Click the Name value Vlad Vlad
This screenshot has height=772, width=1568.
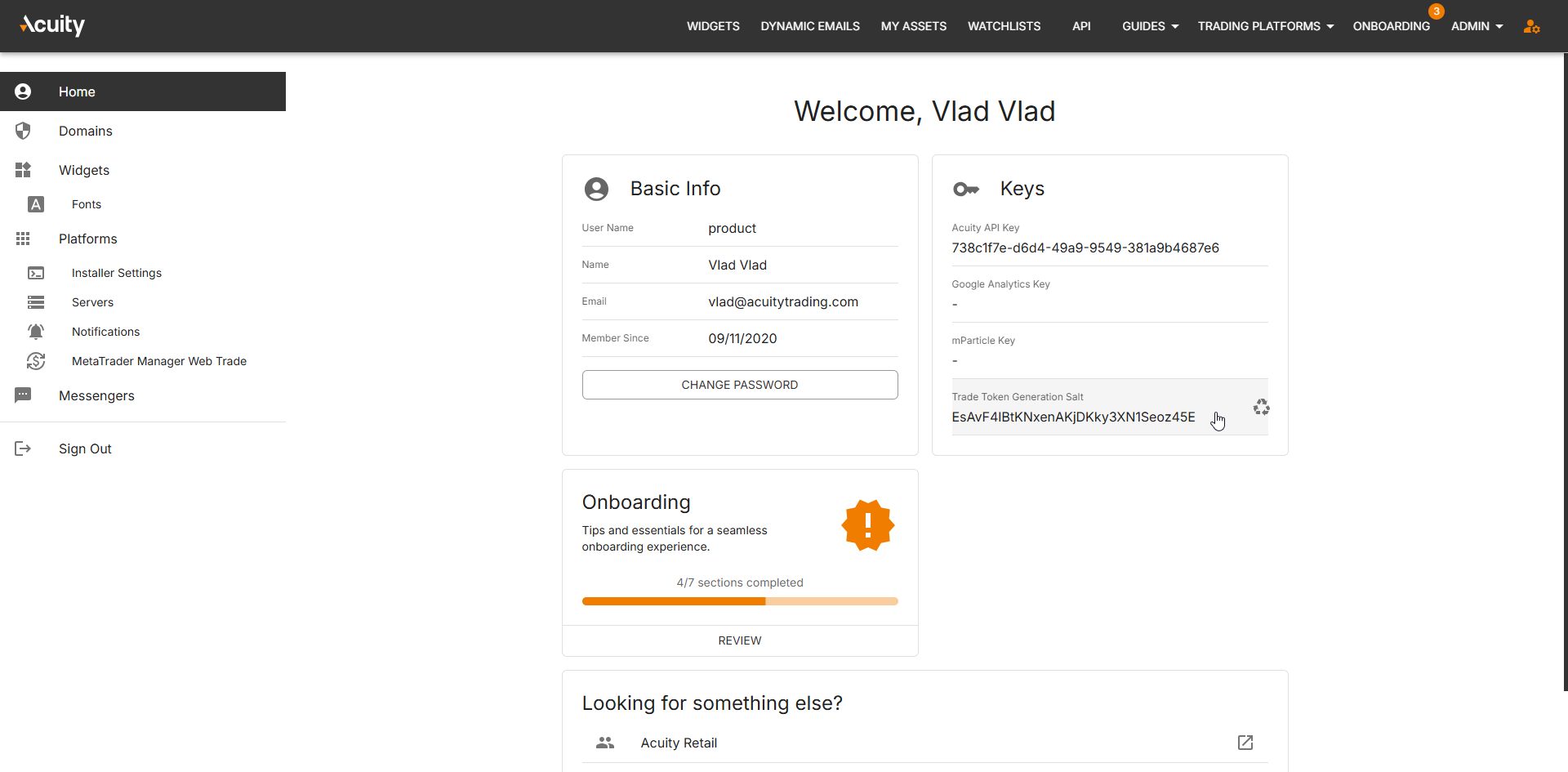[737, 265]
